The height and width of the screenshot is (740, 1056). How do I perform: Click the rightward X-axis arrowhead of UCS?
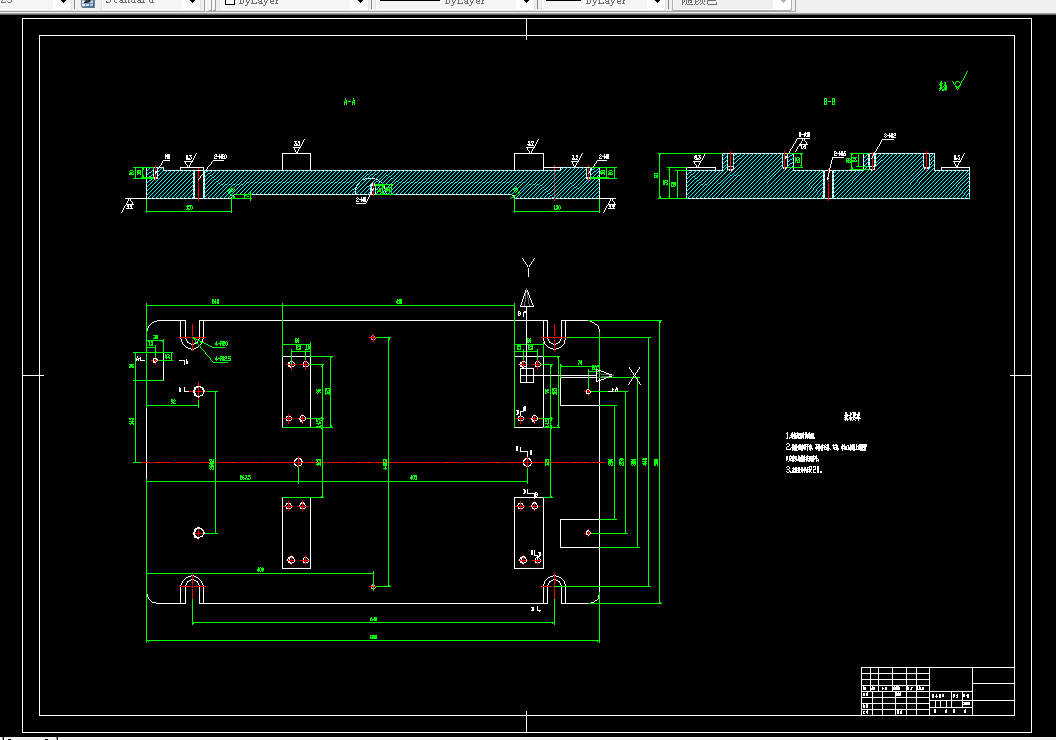tap(603, 375)
